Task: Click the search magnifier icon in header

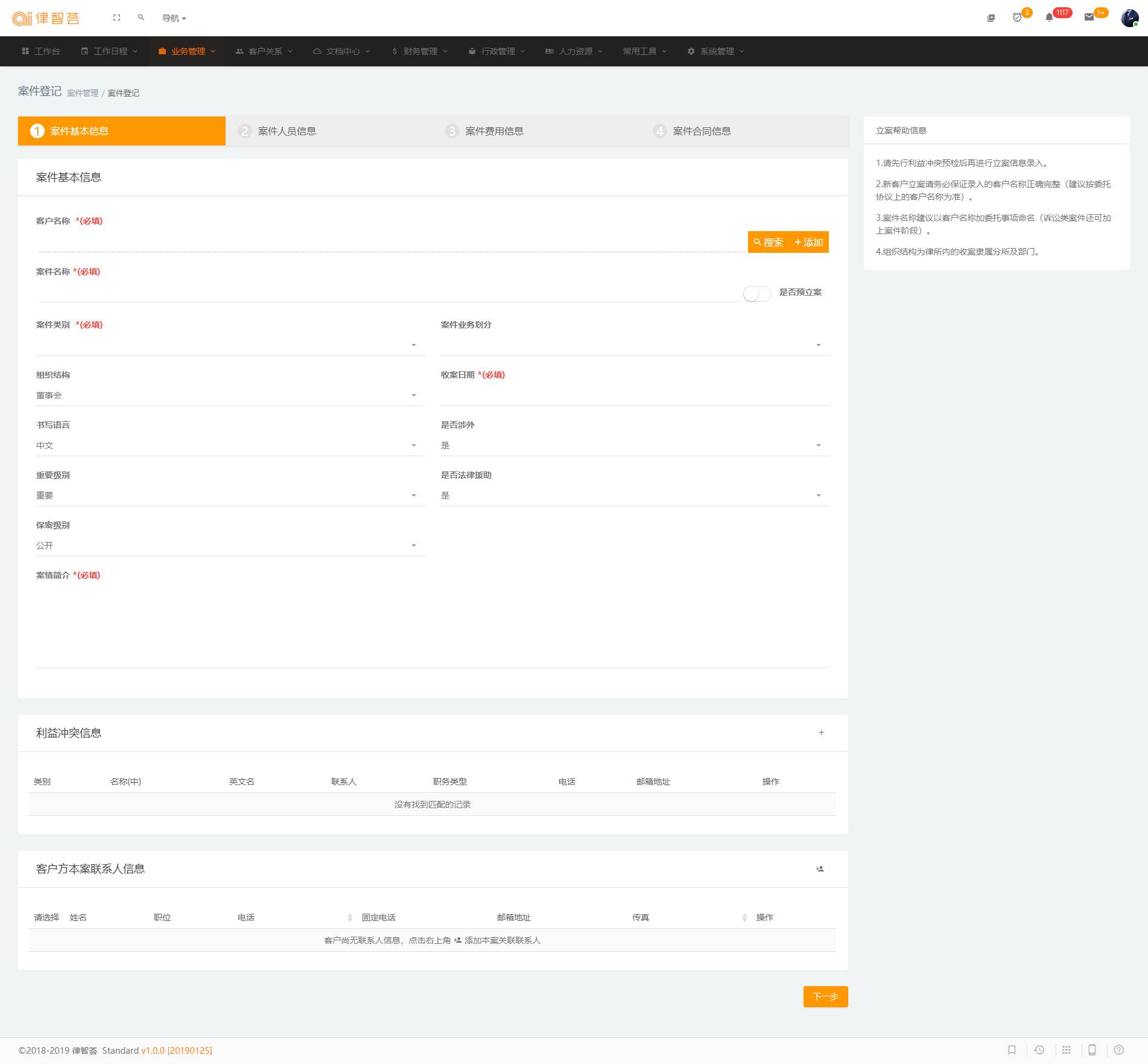Action: tap(141, 18)
